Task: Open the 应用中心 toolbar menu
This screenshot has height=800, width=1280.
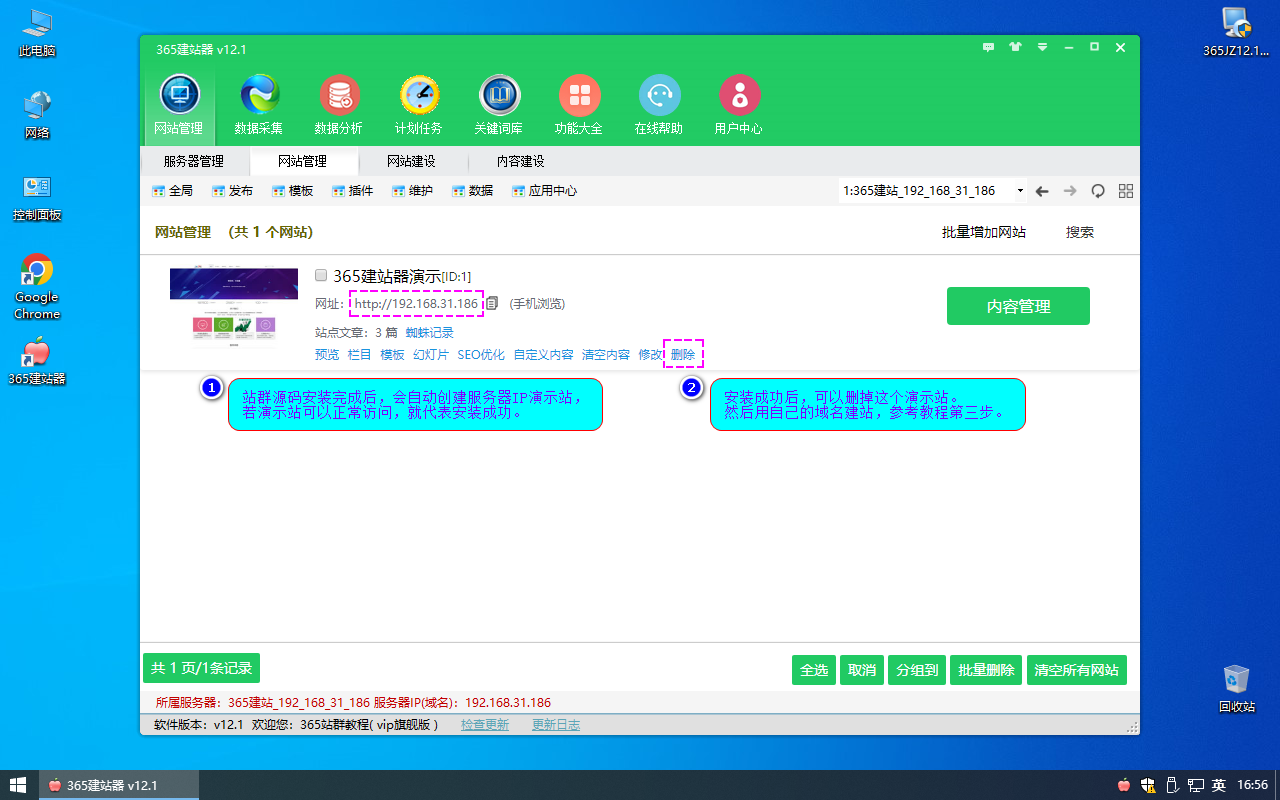Action: click(x=544, y=191)
